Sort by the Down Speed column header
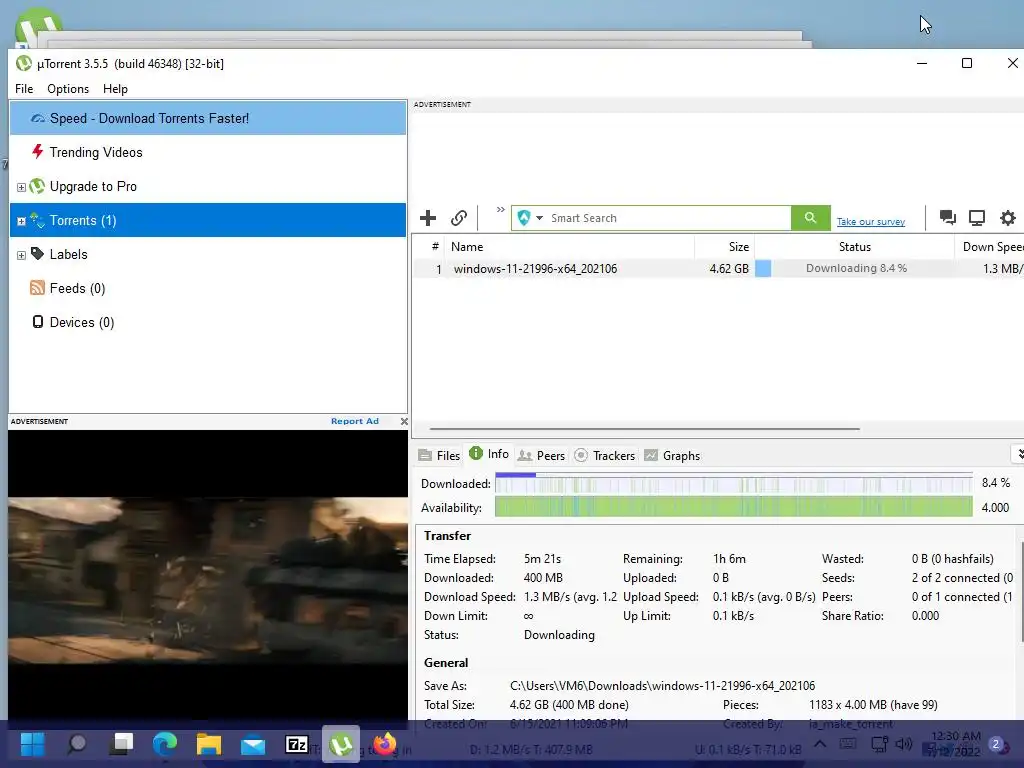The height and width of the screenshot is (768, 1024). pyautogui.click(x=989, y=247)
